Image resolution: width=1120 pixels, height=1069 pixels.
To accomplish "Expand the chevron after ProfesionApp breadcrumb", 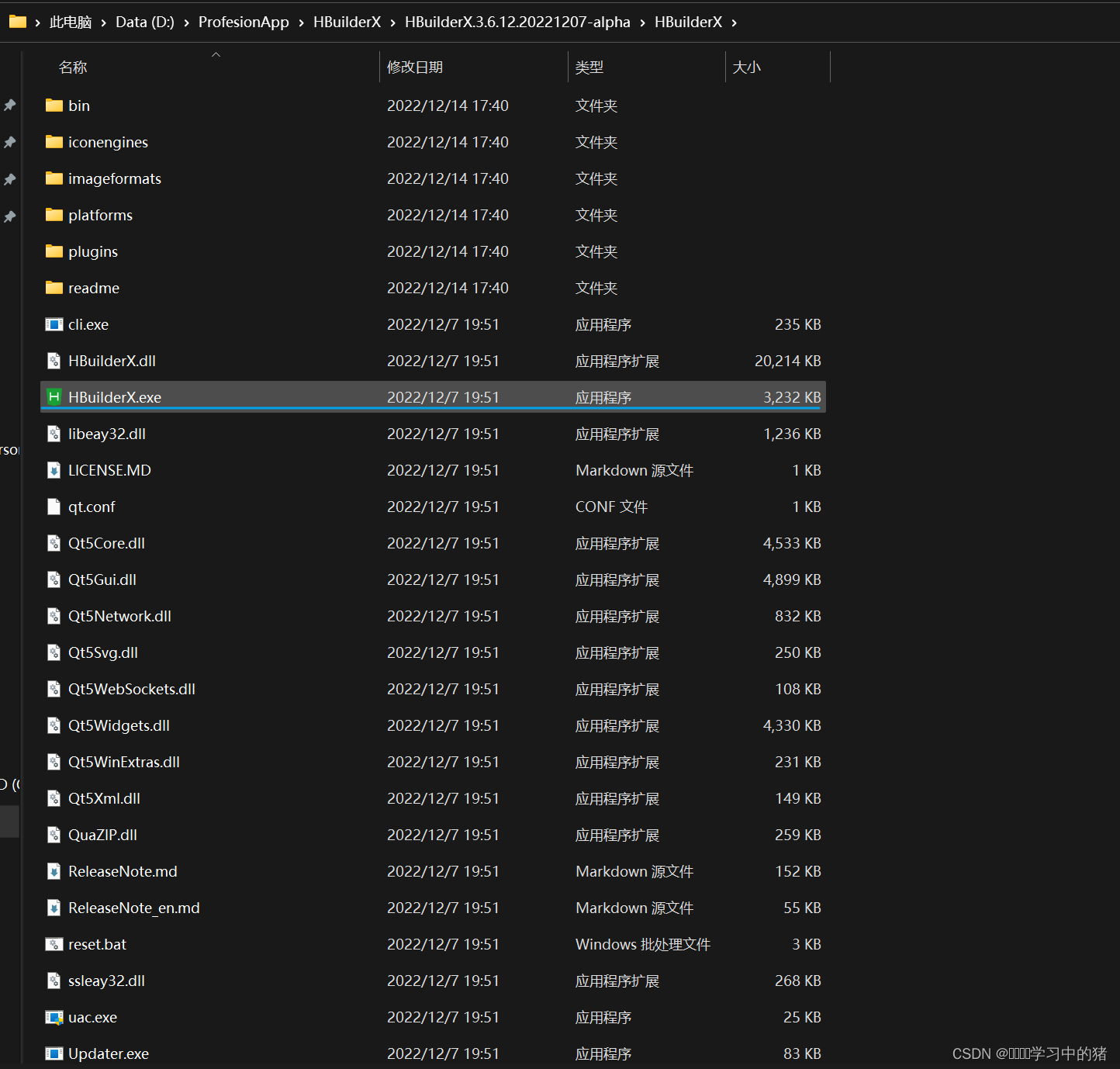I will tap(301, 22).
